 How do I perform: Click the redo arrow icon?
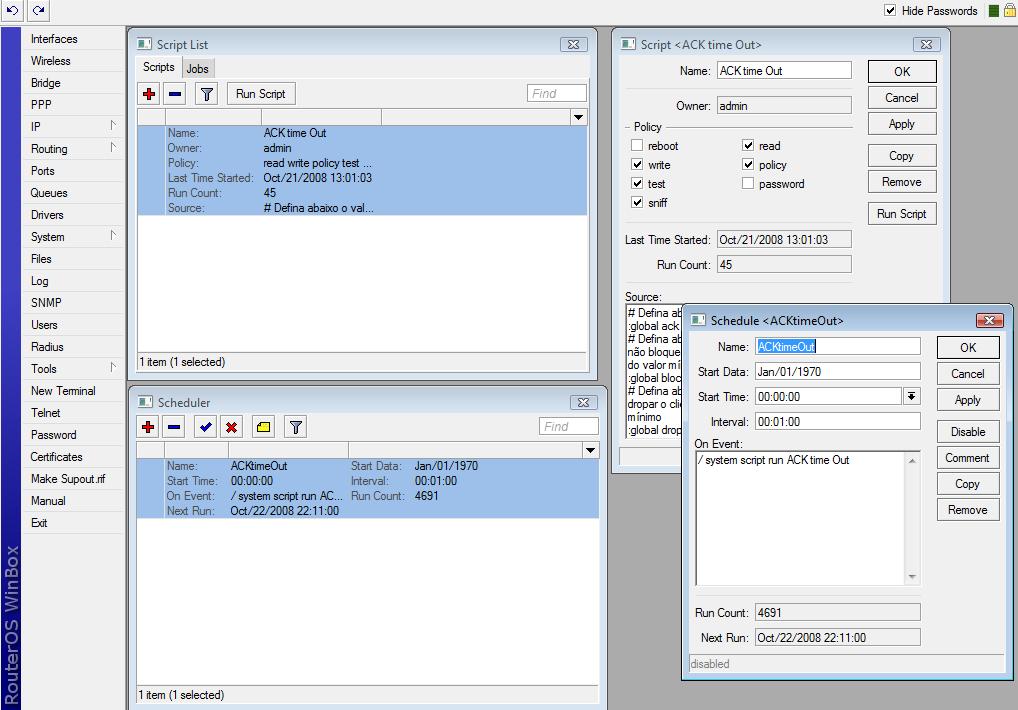pyautogui.click(x=38, y=10)
